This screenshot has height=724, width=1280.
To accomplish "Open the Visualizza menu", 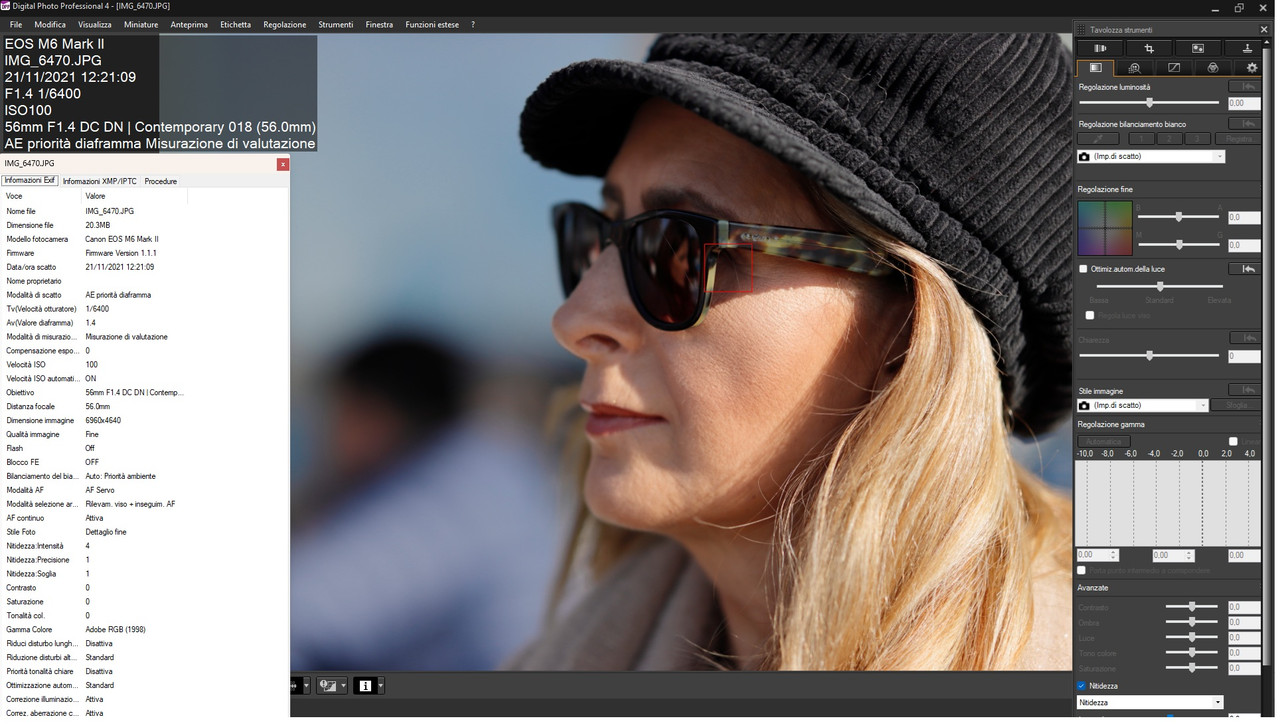I will pyautogui.click(x=95, y=24).
